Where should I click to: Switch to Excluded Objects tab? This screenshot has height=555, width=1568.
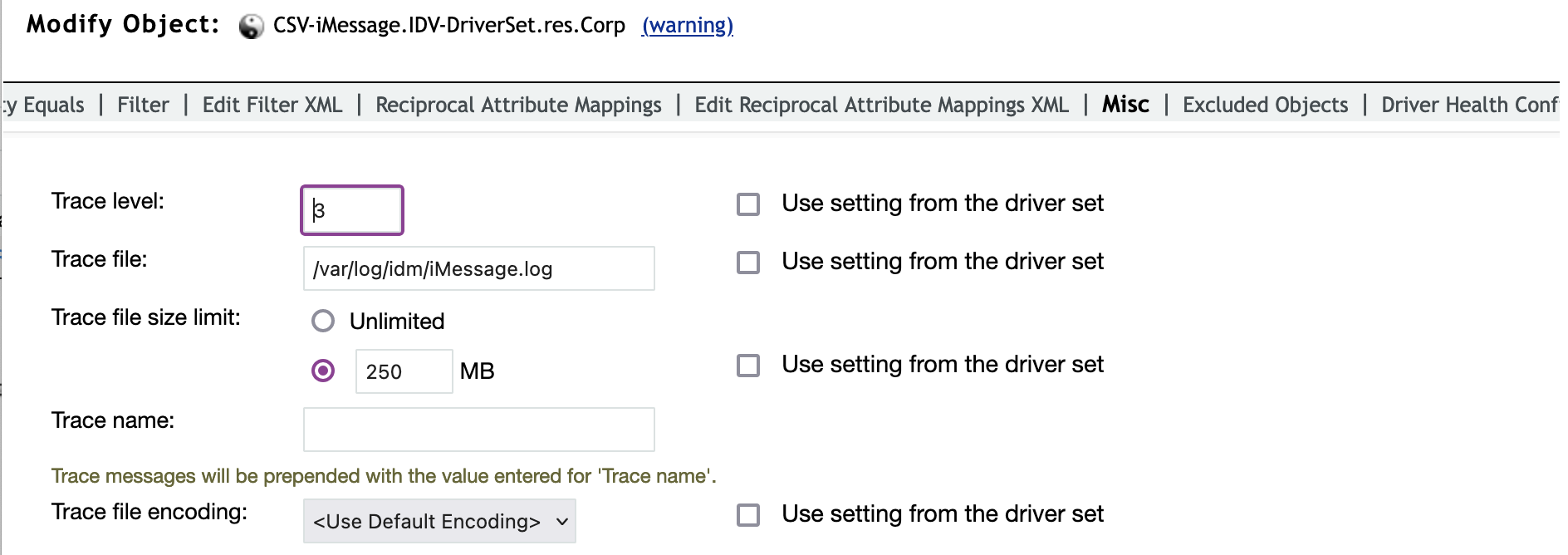pos(1265,105)
